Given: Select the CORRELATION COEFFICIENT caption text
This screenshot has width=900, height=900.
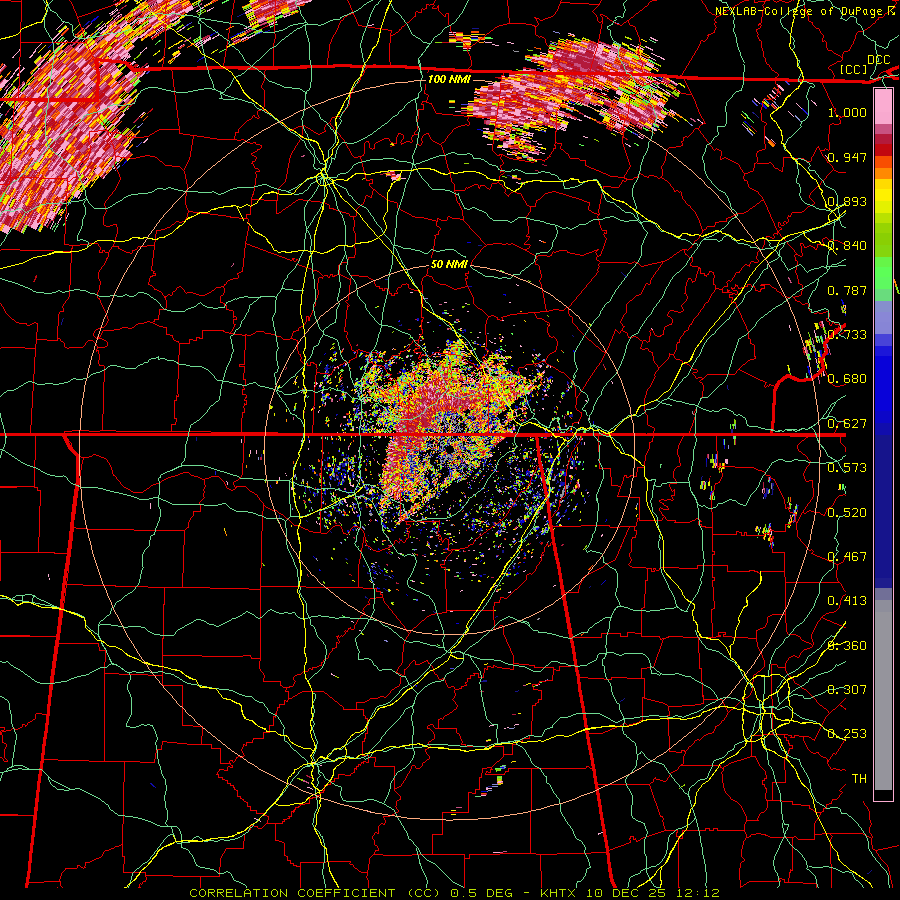Looking at the screenshot, I should pos(292,893).
